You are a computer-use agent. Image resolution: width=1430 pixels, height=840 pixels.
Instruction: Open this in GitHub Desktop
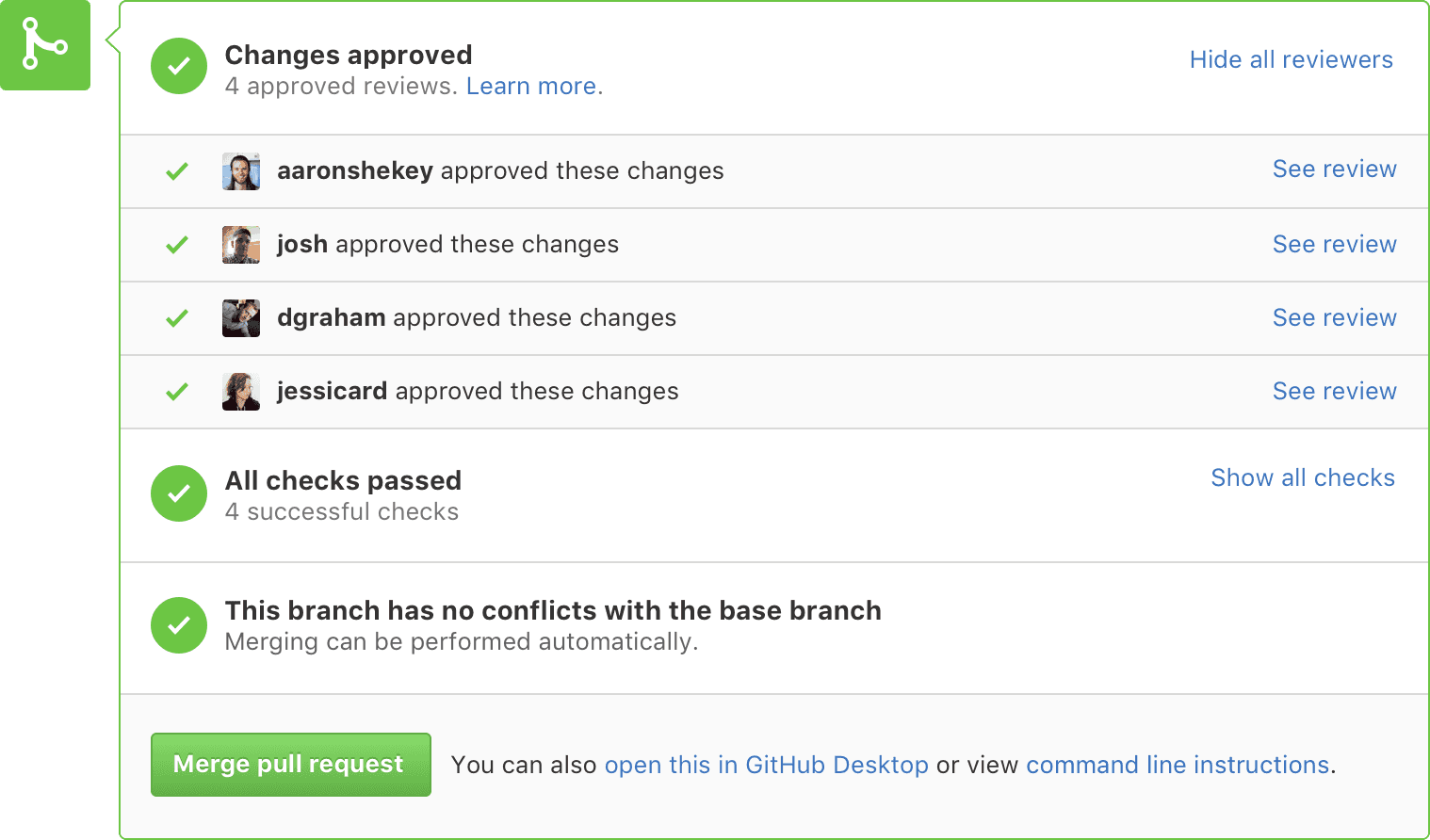click(x=766, y=765)
